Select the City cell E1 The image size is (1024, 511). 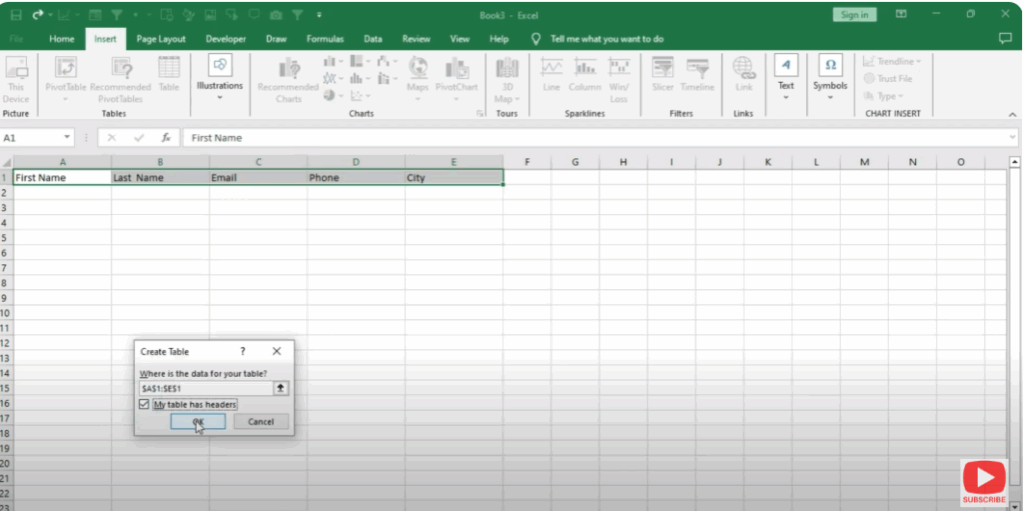tap(454, 177)
